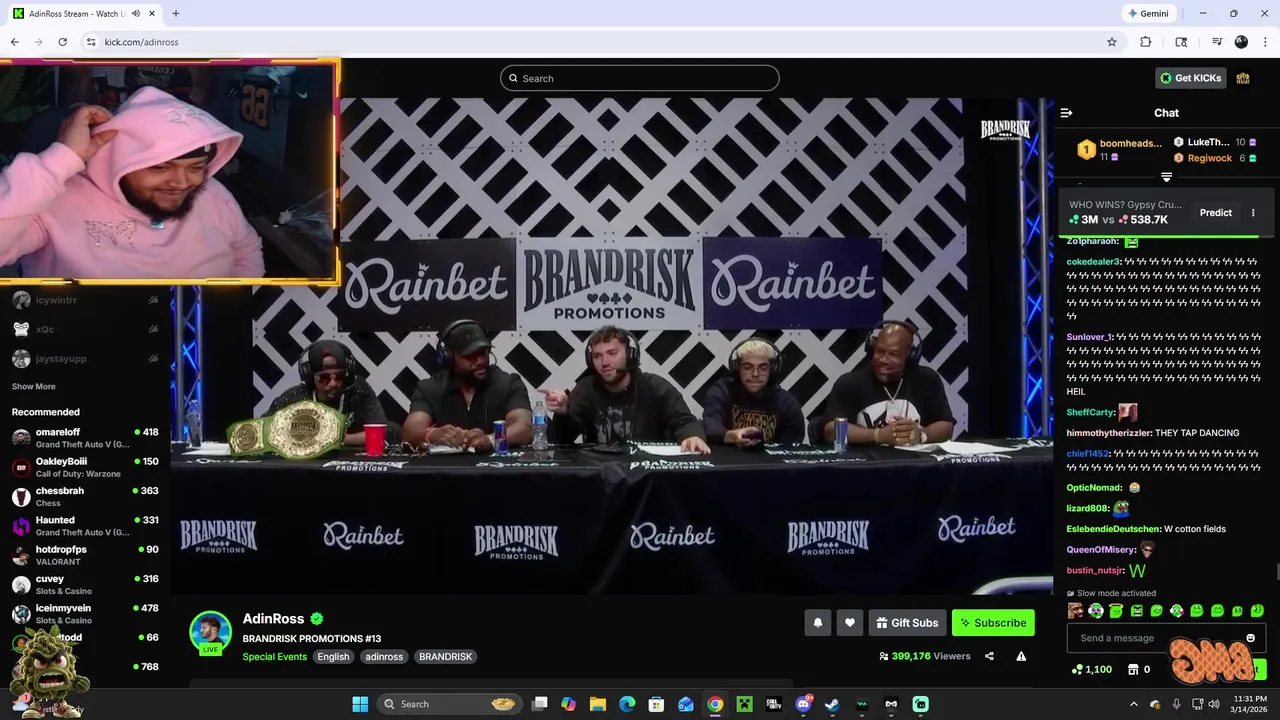Open xQc in followed list
The height and width of the screenshot is (720, 1280).
click(x=85, y=329)
